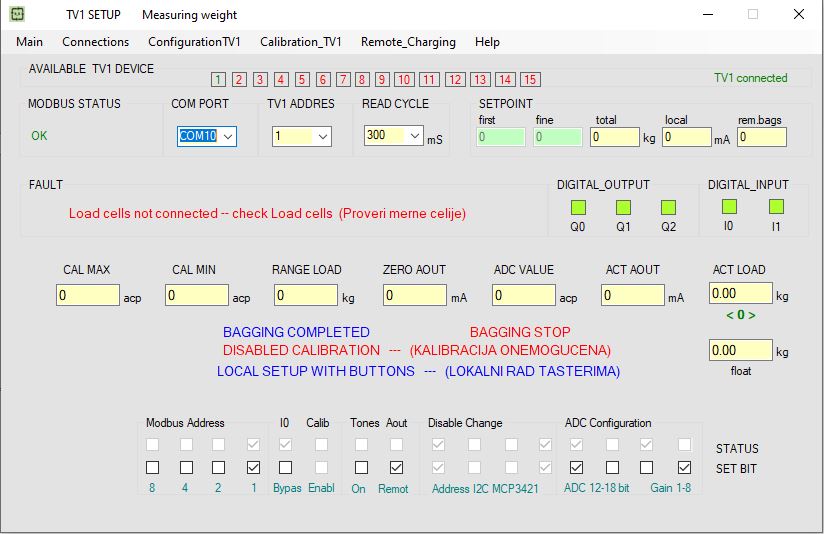Click the float kg value field
This screenshot has width=824, height=534.
point(741,350)
